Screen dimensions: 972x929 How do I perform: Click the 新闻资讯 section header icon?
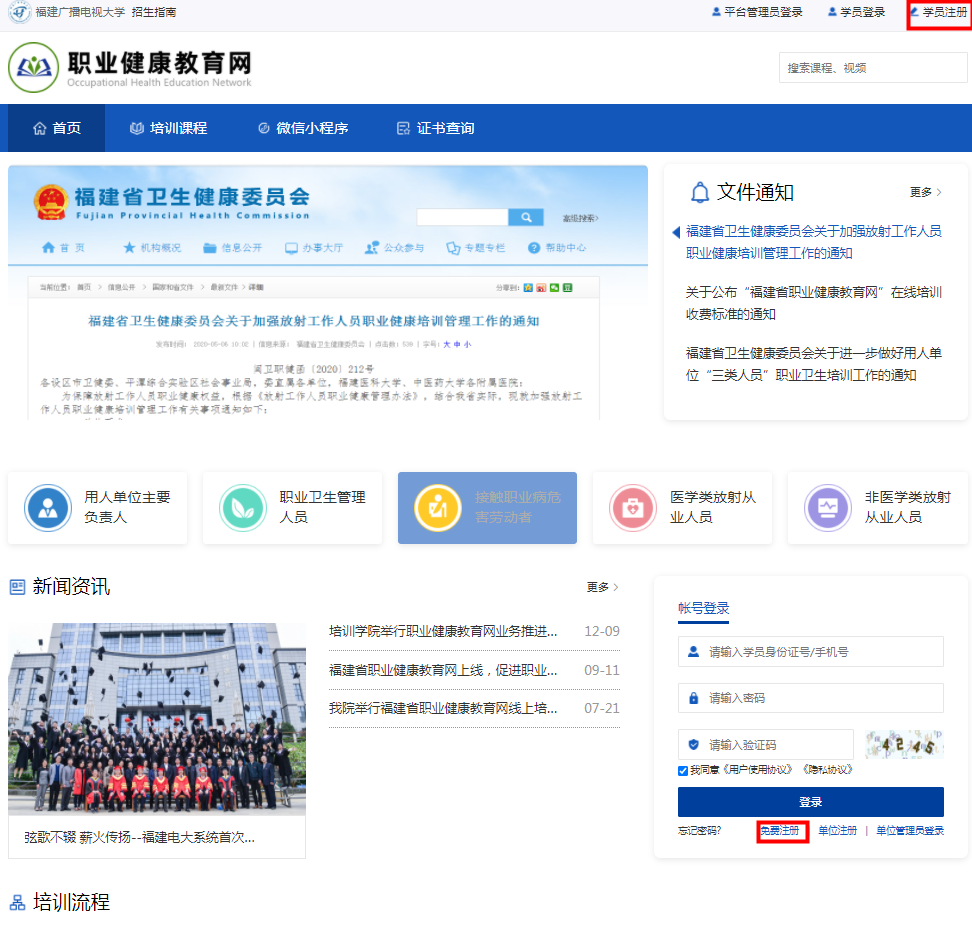pyautogui.click(x=17, y=587)
